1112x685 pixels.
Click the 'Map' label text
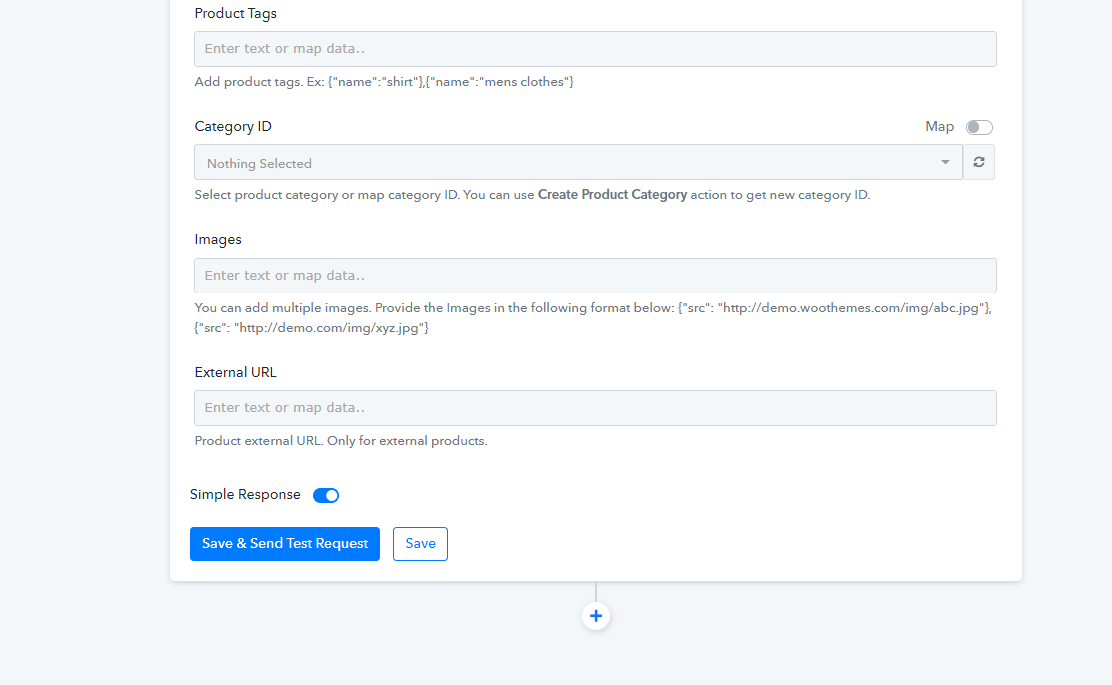coord(940,126)
